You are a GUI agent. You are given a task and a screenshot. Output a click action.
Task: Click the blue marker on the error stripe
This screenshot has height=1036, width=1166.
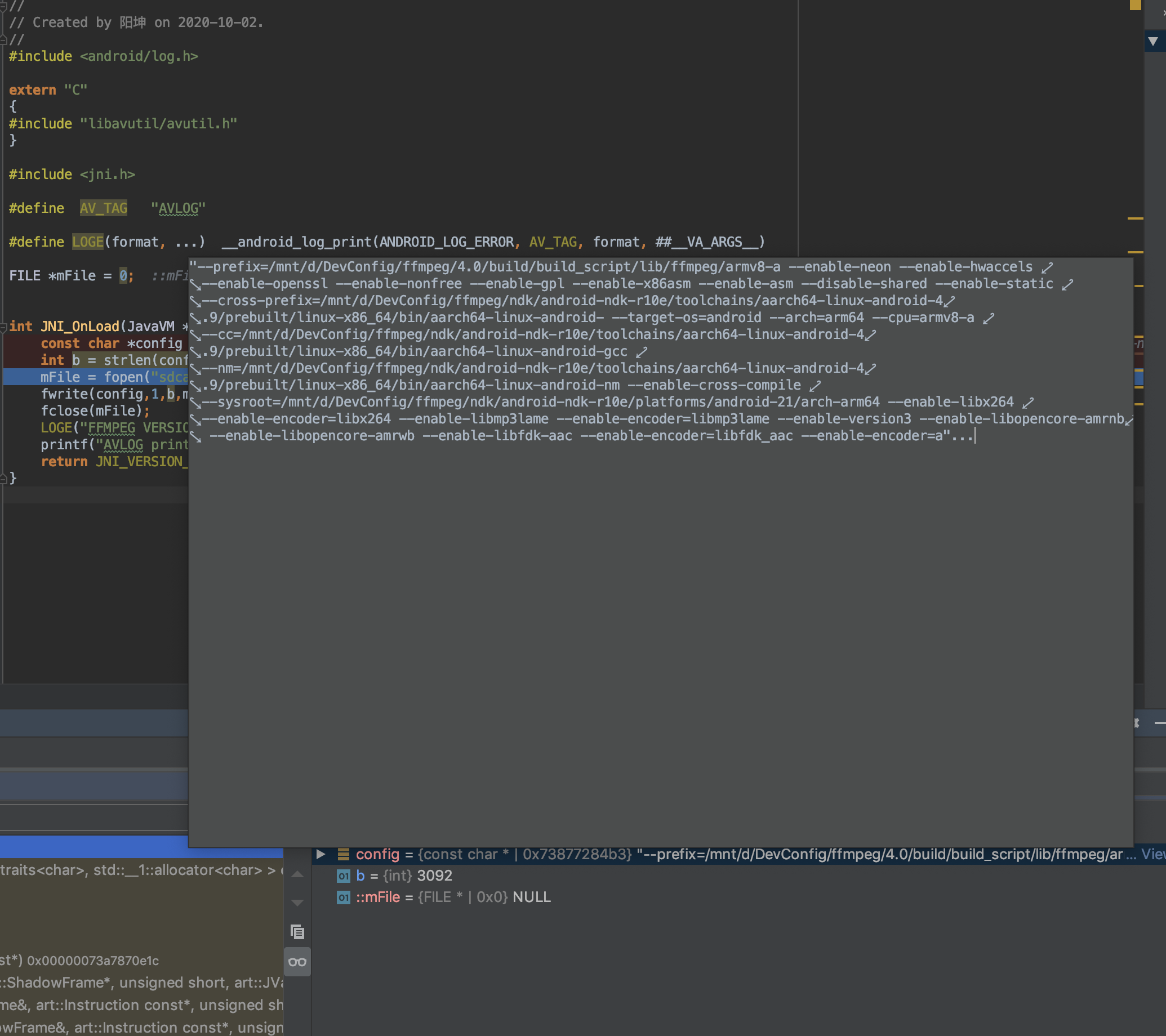1138,377
